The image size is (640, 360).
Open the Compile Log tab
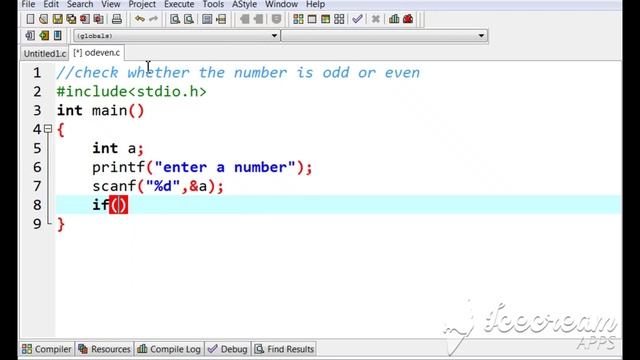click(x=169, y=349)
